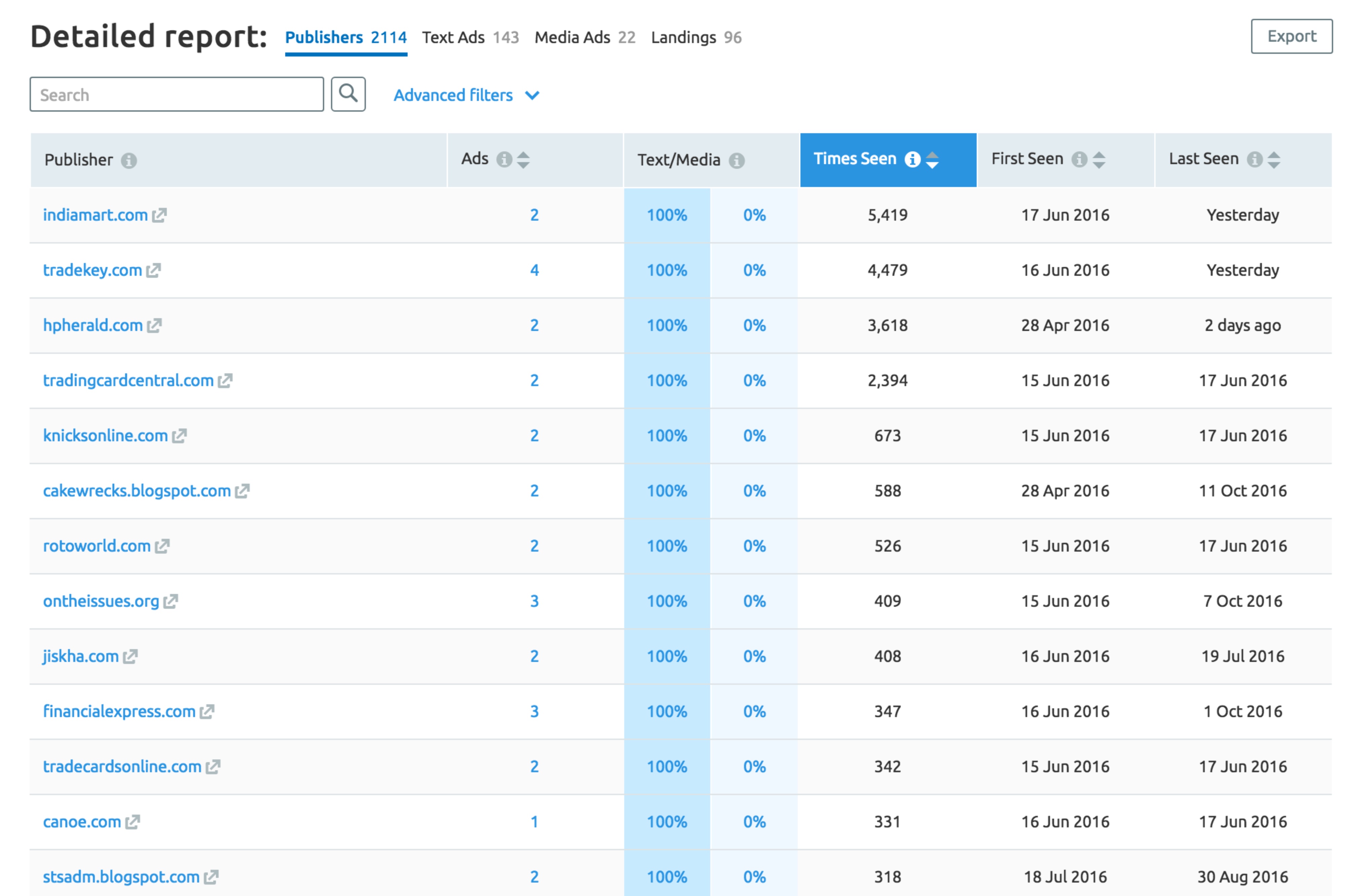The width and height of the screenshot is (1352, 896).
Task: Show info tooltip for Text/Media column
Action: pos(737,160)
